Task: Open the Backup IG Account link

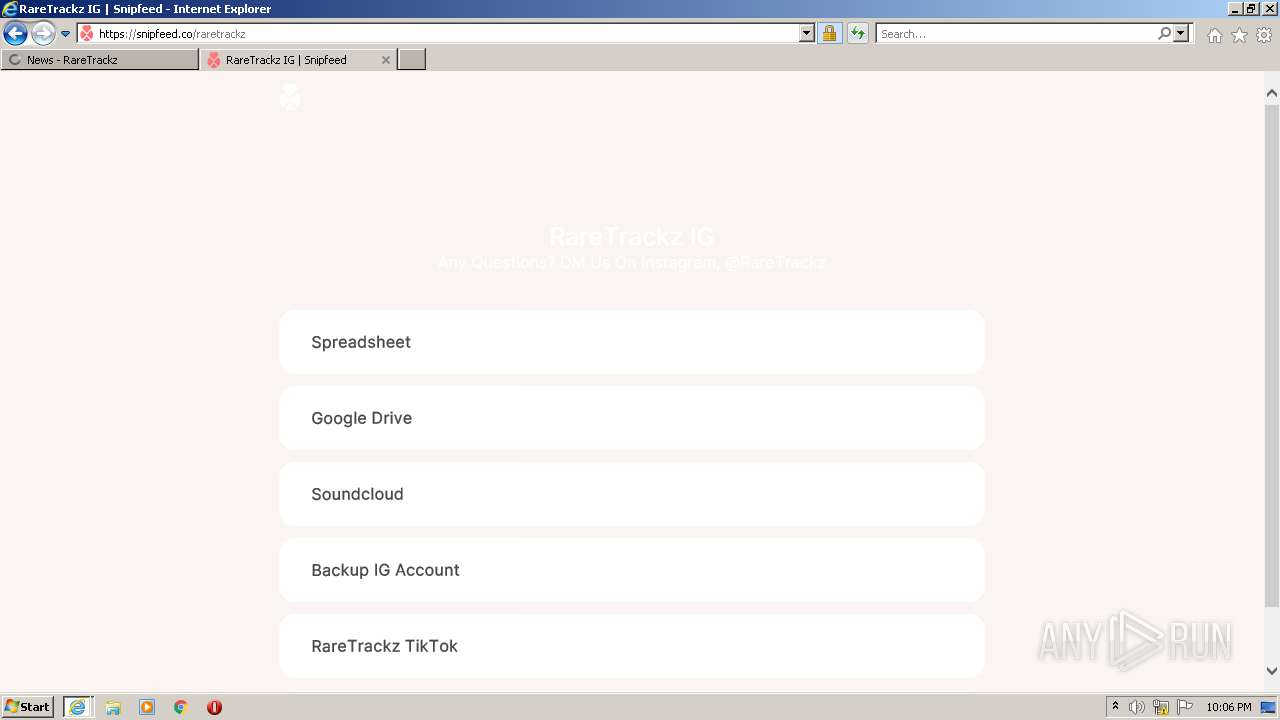Action: point(632,570)
